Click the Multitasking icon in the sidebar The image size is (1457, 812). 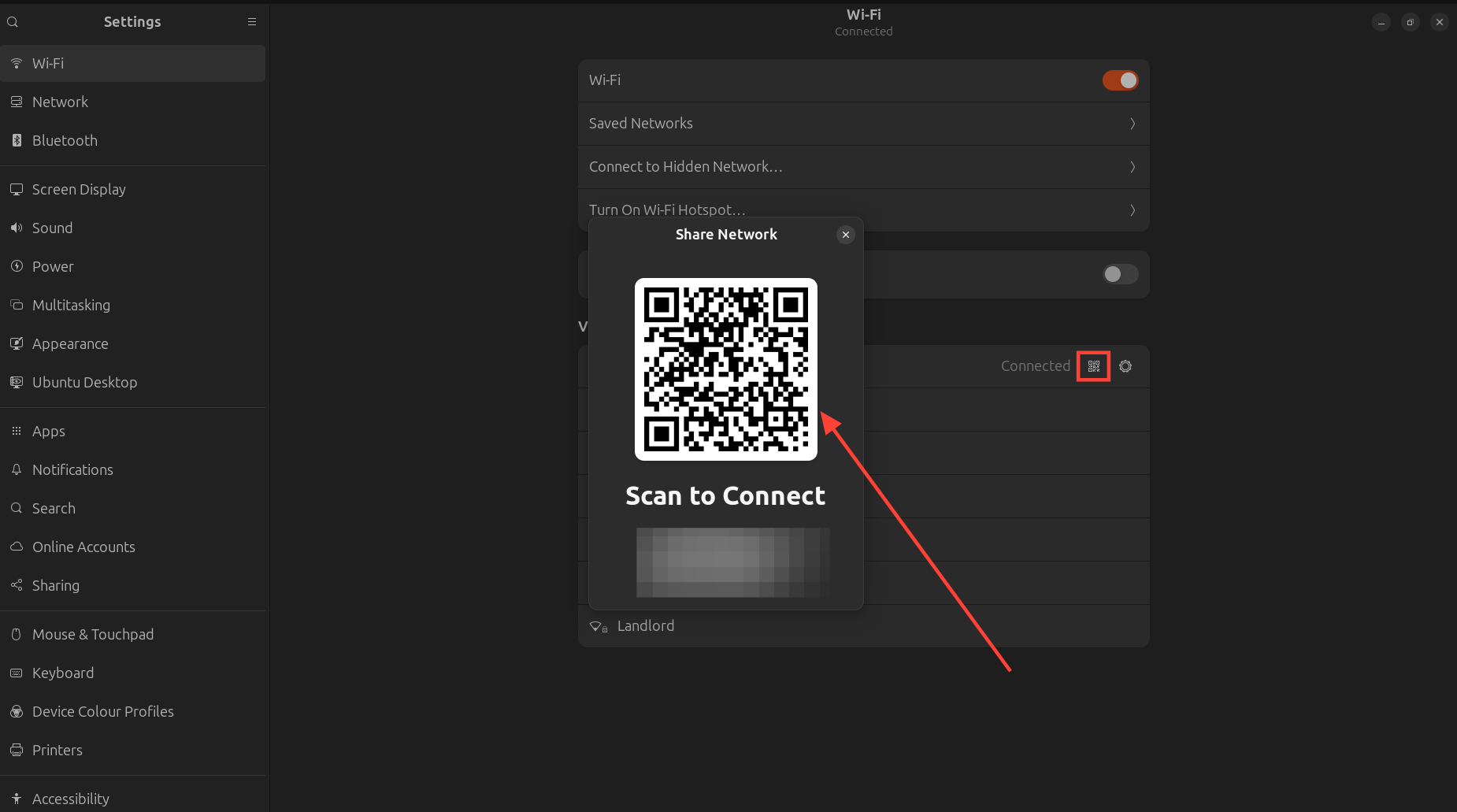pyautogui.click(x=17, y=305)
